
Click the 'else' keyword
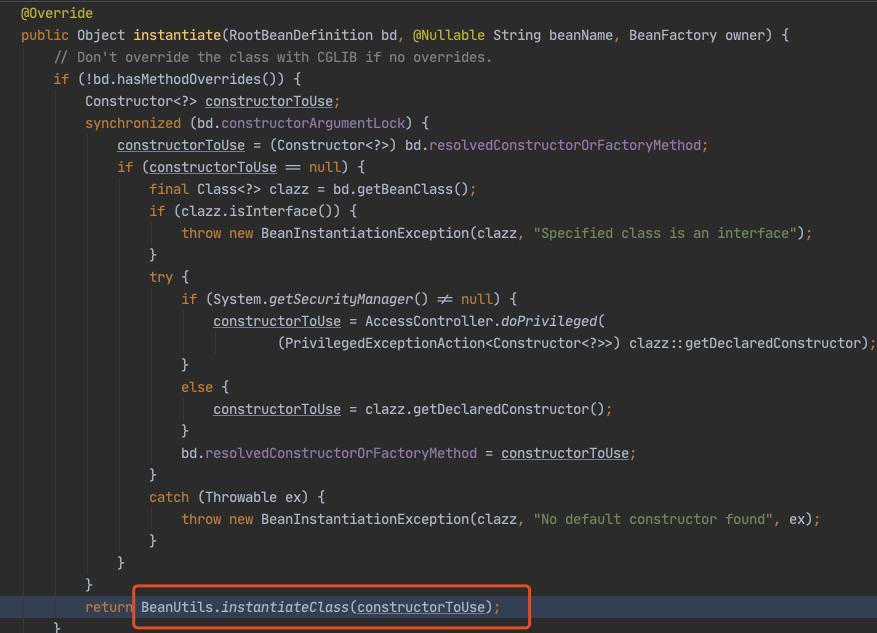coord(197,387)
